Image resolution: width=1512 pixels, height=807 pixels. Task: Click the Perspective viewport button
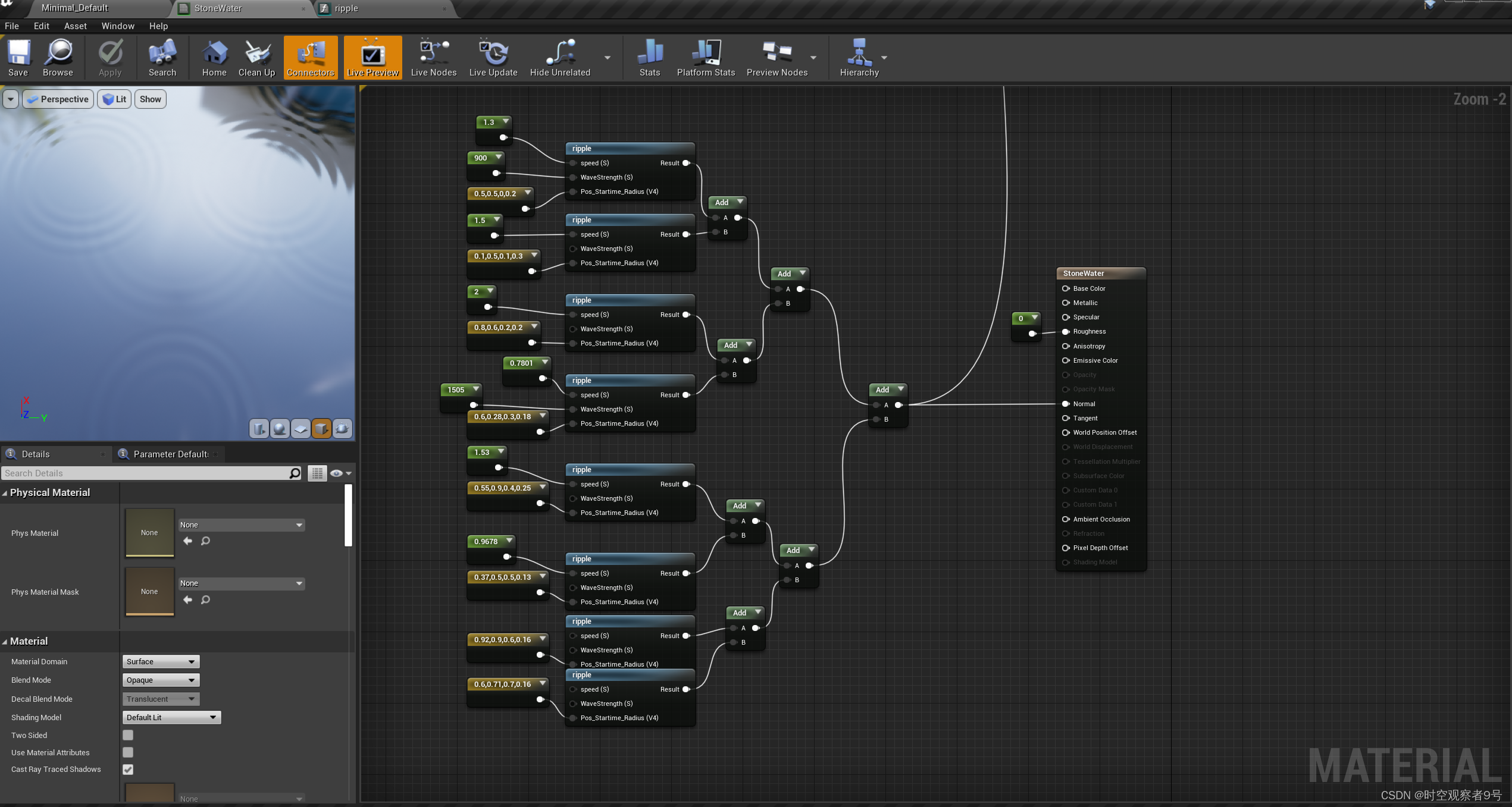[x=58, y=99]
